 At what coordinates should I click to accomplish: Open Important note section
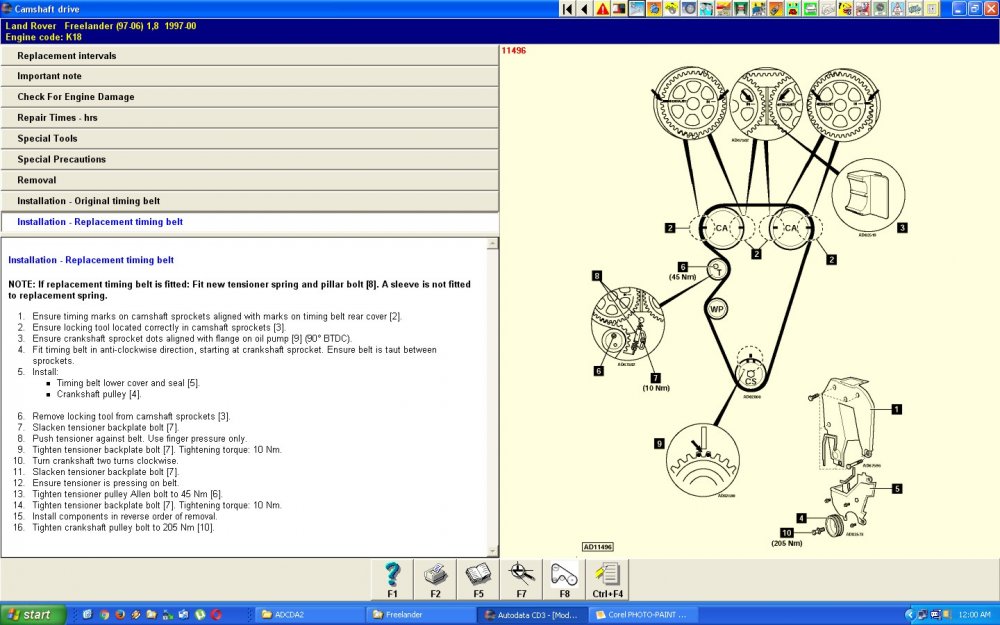(x=249, y=76)
